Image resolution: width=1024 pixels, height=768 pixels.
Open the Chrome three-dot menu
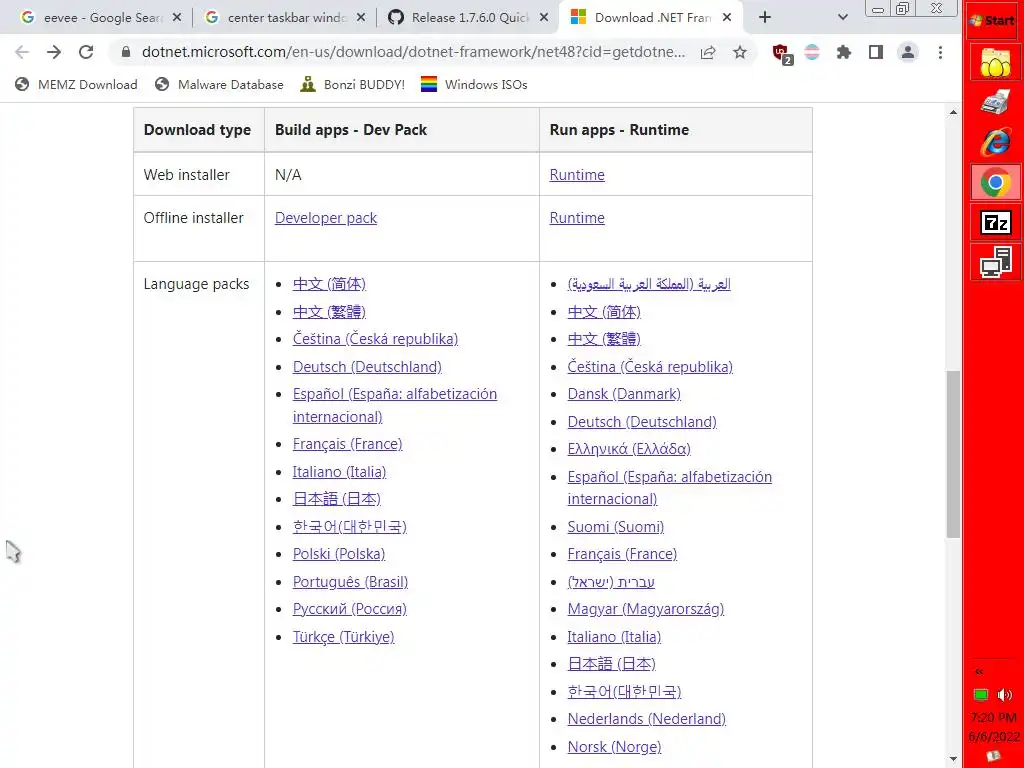click(x=940, y=53)
